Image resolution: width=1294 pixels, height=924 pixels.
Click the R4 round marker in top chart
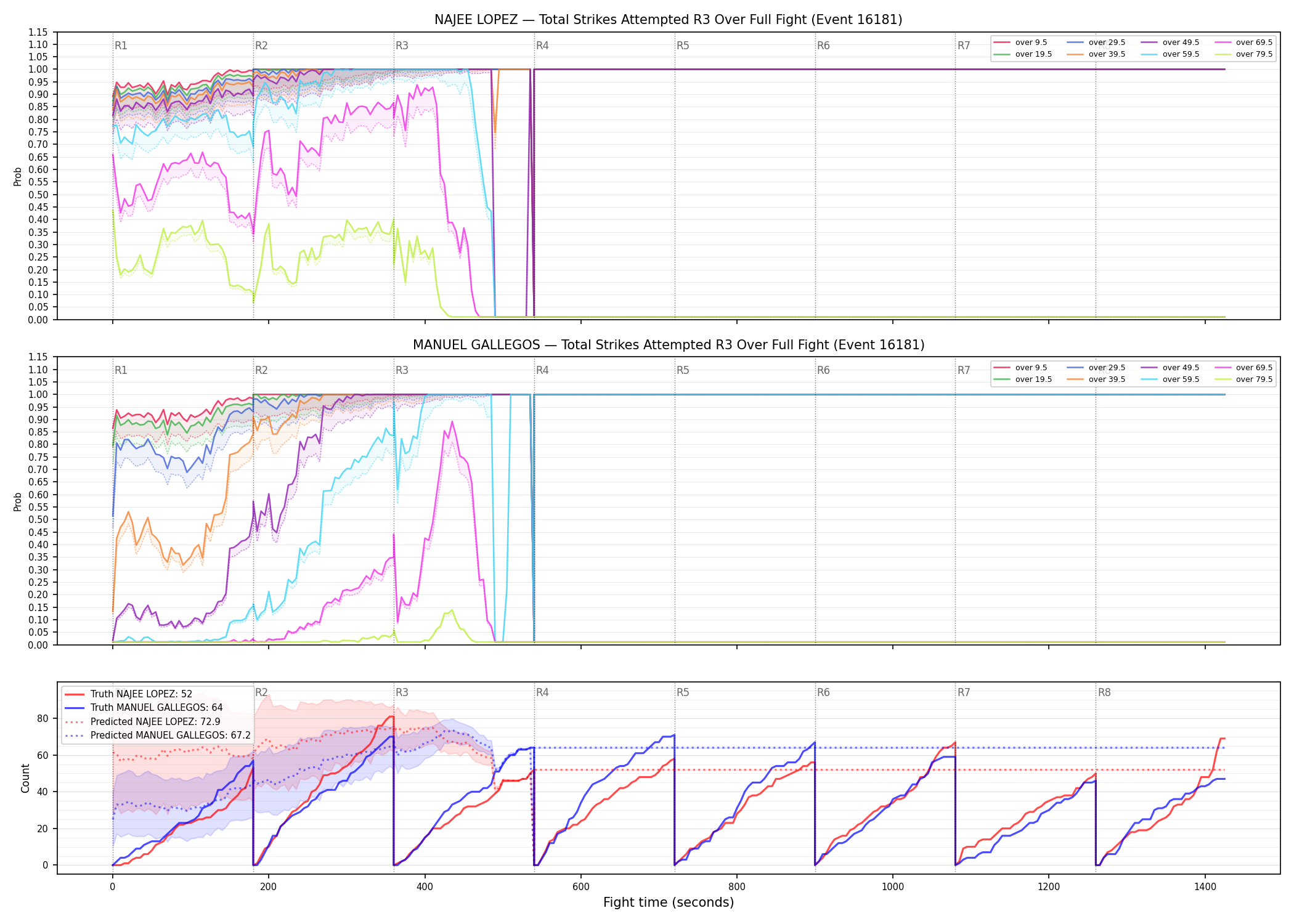tap(542, 46)
